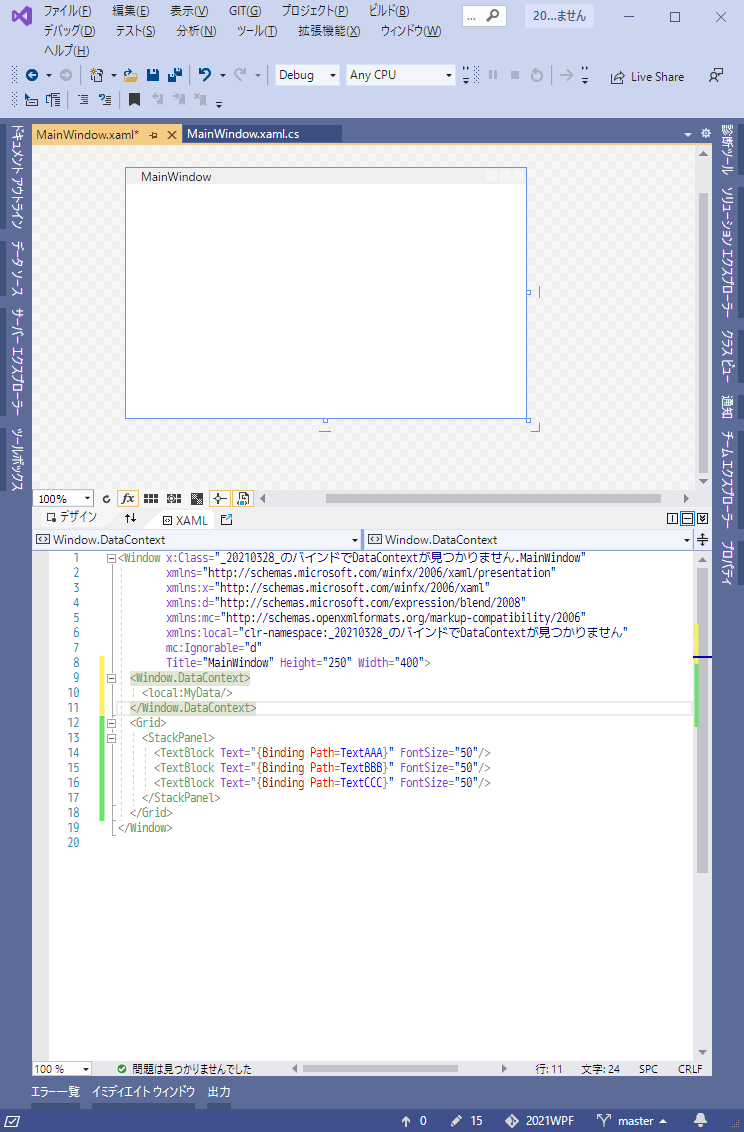
Task: Open the Any CPU platform dropdown
Action: [400, 75]
